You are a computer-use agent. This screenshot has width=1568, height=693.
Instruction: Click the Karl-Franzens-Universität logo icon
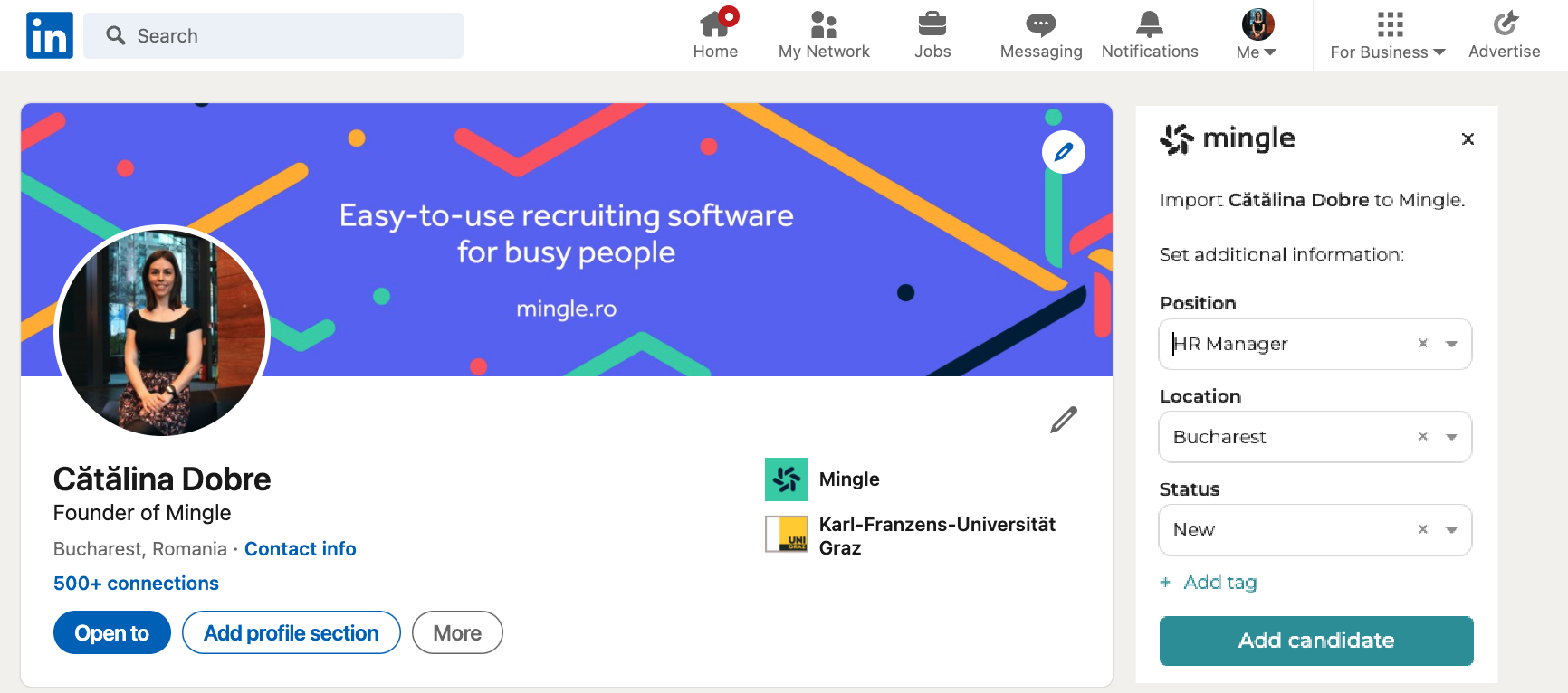click(x=787, y=534)
